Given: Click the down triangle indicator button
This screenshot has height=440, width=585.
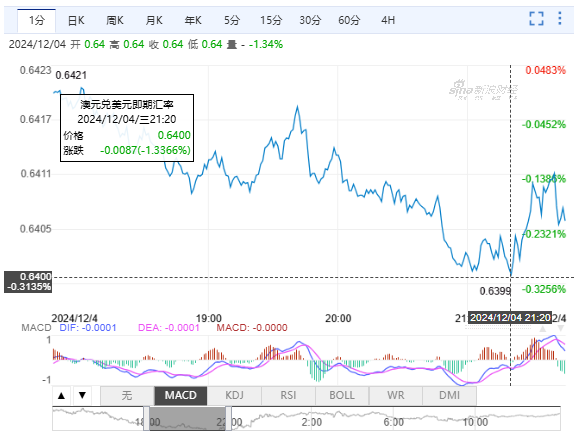Looking at the screenshot, I should (x=82, y=396).
